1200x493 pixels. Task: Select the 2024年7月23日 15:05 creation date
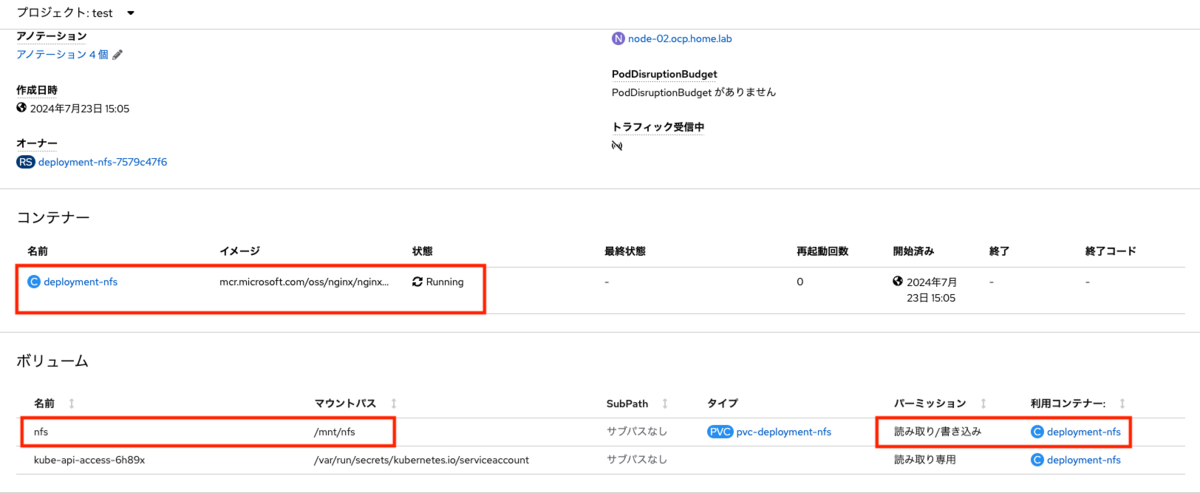80,108
